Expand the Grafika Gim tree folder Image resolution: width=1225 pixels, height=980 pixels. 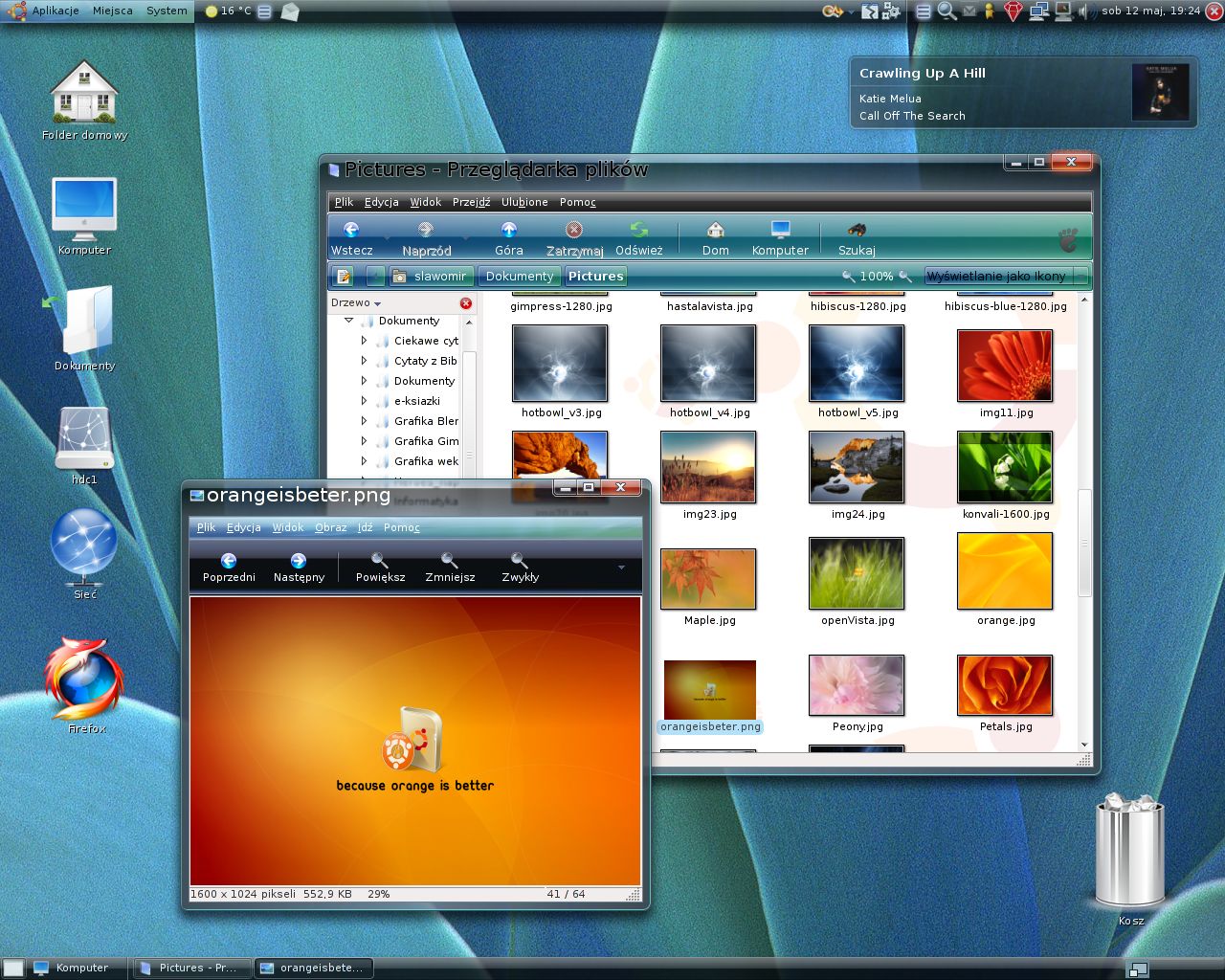[364, 441]
